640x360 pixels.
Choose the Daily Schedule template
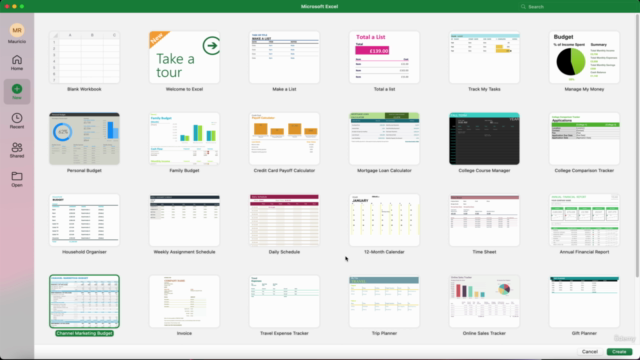pos(284,220)
